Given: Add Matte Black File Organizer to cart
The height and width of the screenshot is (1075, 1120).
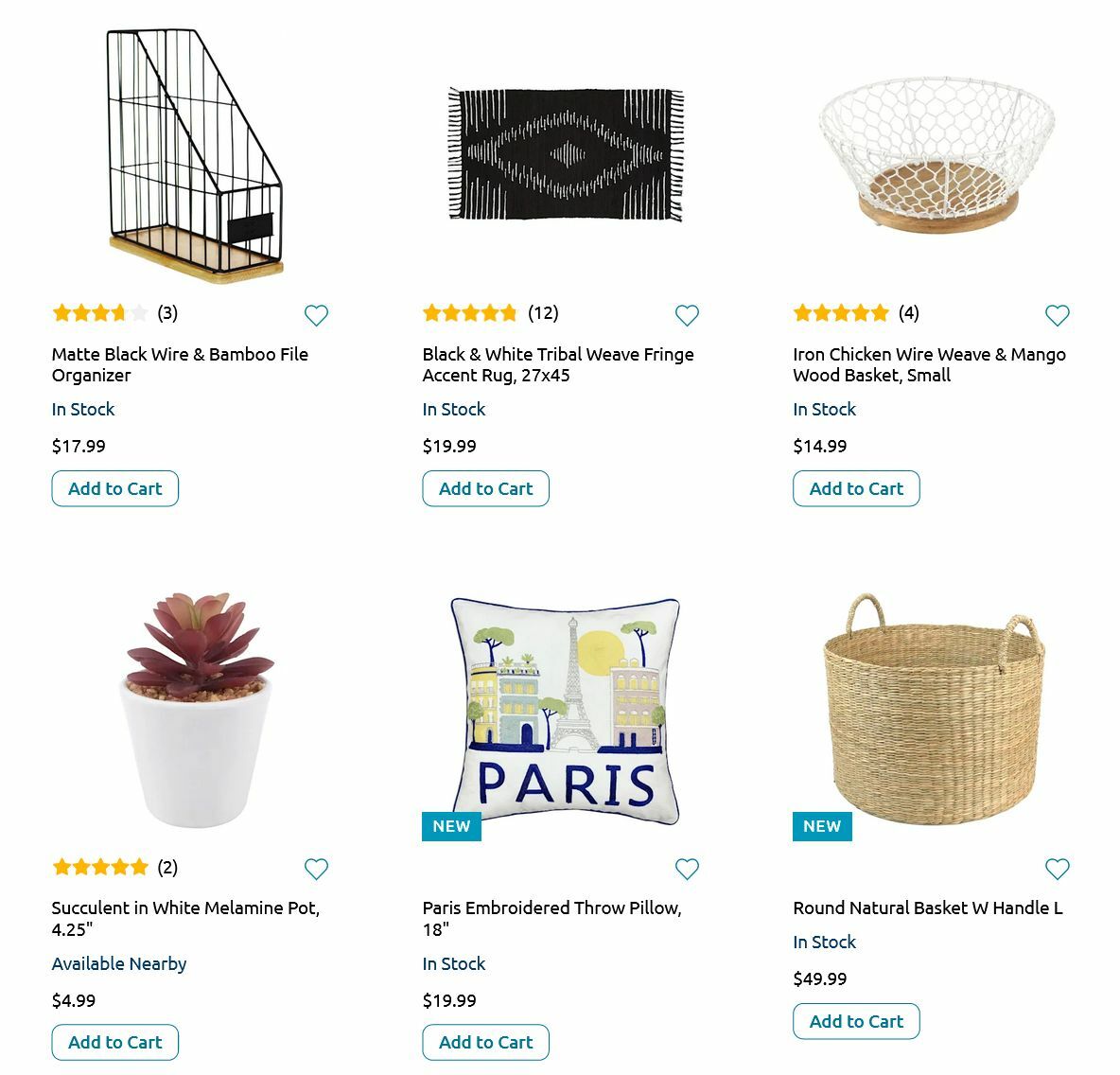Looking at the screenshot, I should tap(115, 488).
